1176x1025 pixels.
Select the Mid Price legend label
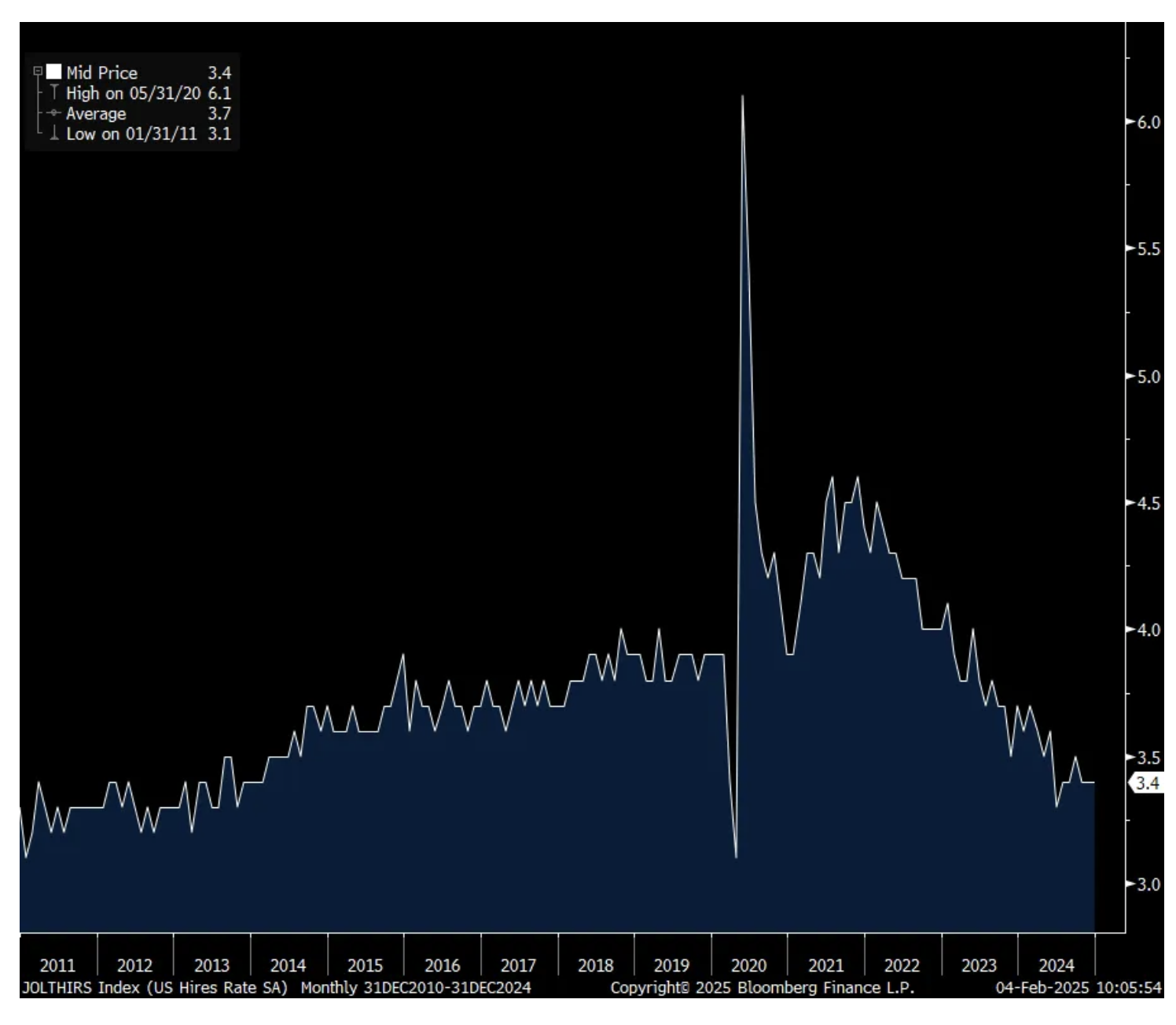click(101, 72)
